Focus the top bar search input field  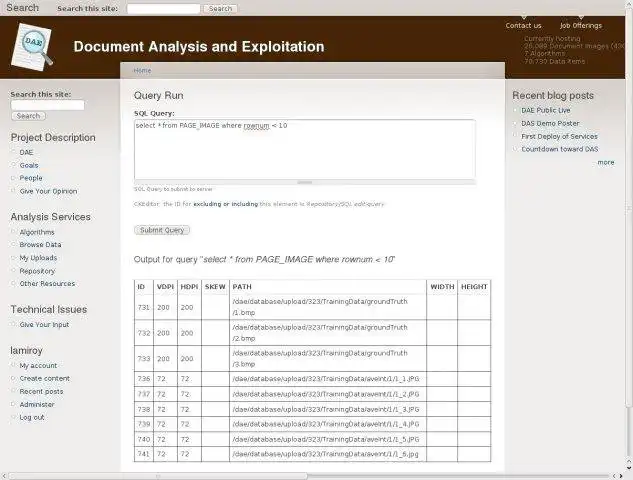coord(163,8)
